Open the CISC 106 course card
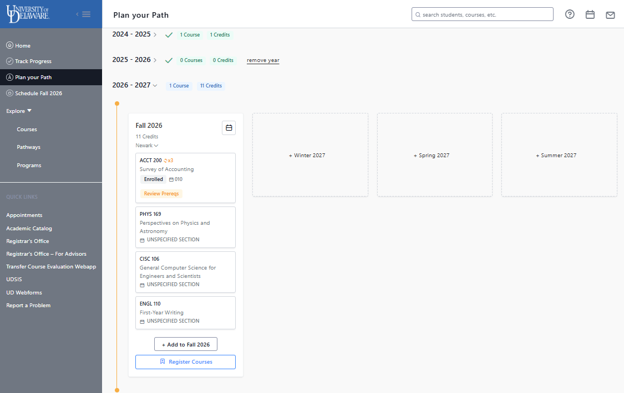Image resolution: width=624 pixels, height=393 pixels. [x=185, y=272]
